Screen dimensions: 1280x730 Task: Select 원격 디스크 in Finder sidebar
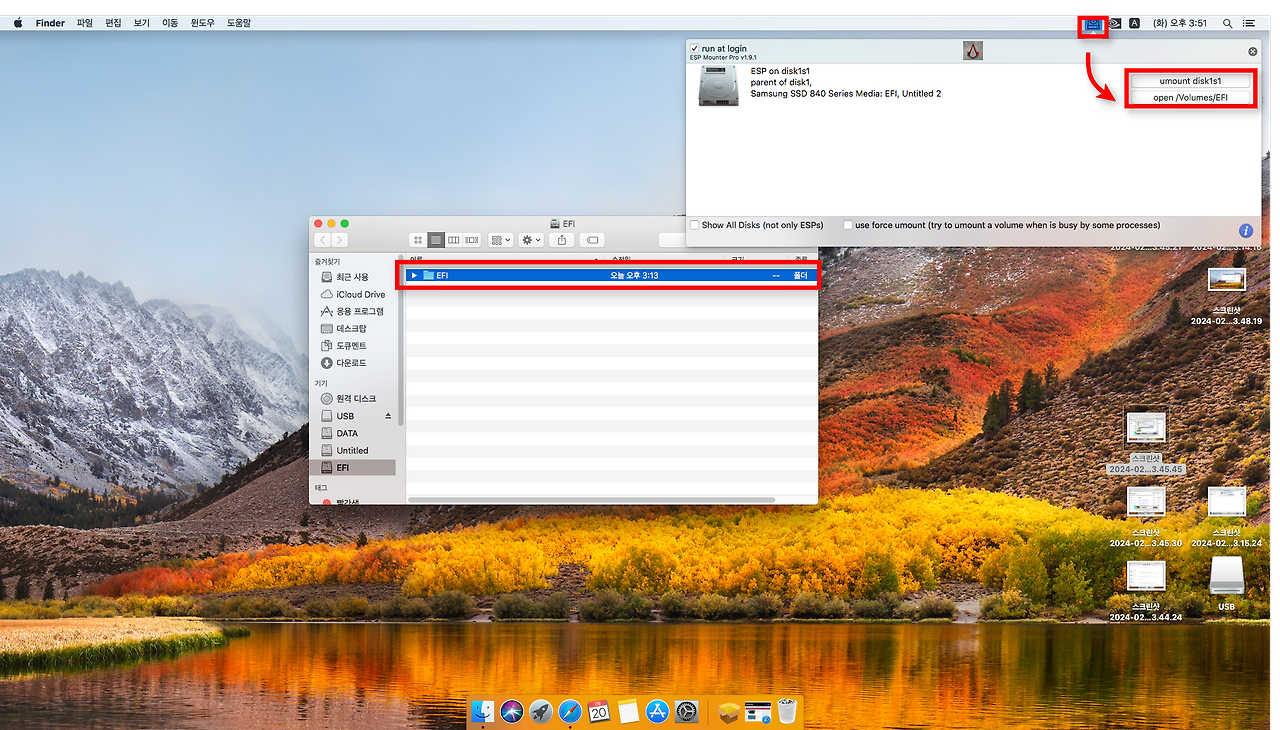click(x=352, y=399)
